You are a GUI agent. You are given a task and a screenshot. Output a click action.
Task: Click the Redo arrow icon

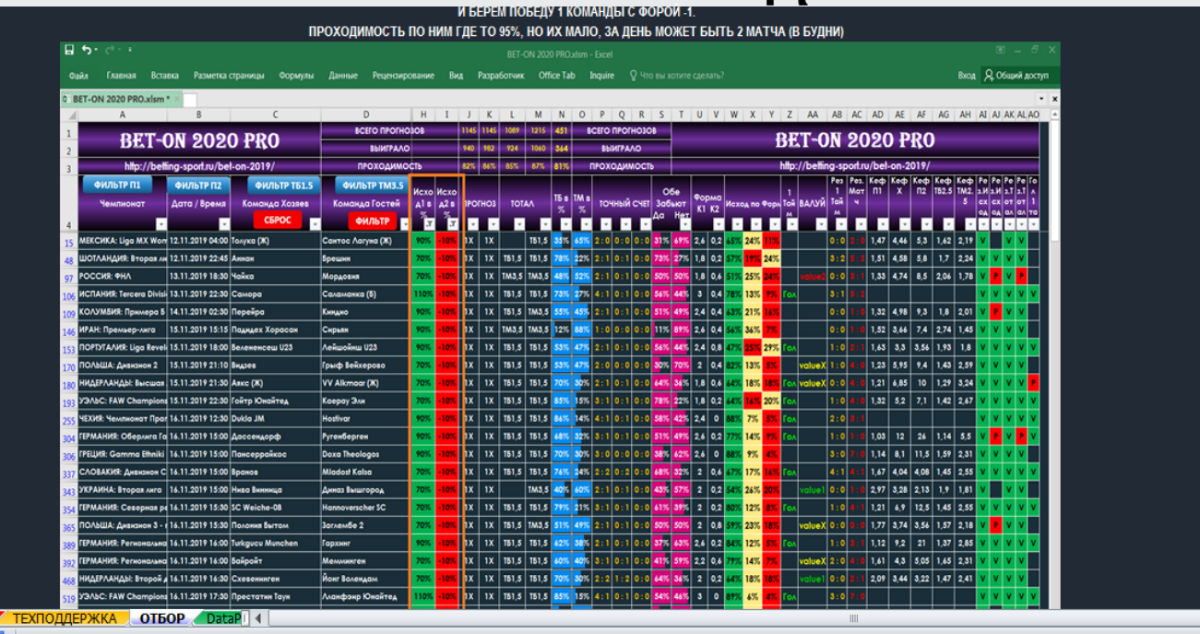109,50
